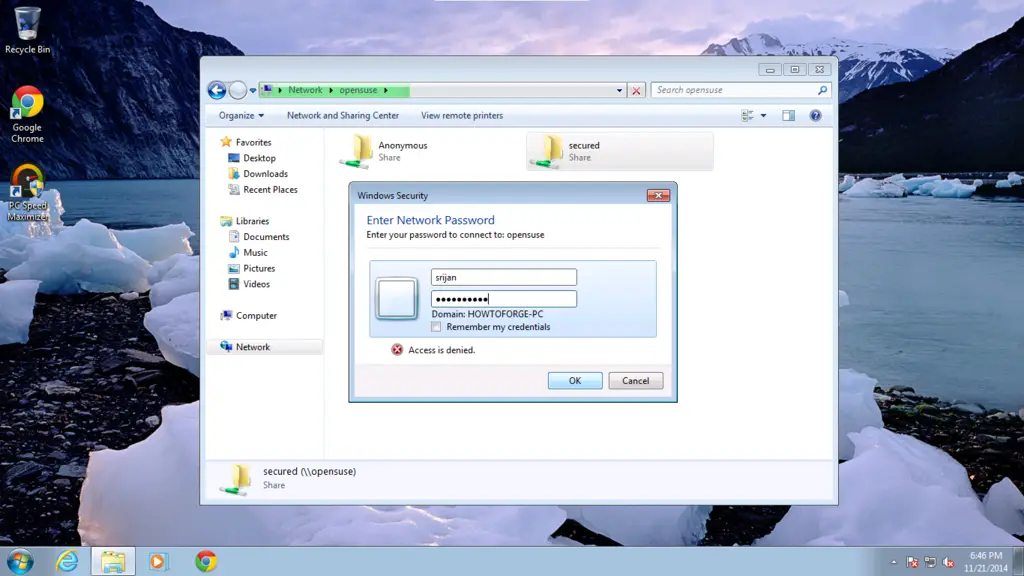1024x576 pixels.
Task: Click the password field
Action: (504, 299)
